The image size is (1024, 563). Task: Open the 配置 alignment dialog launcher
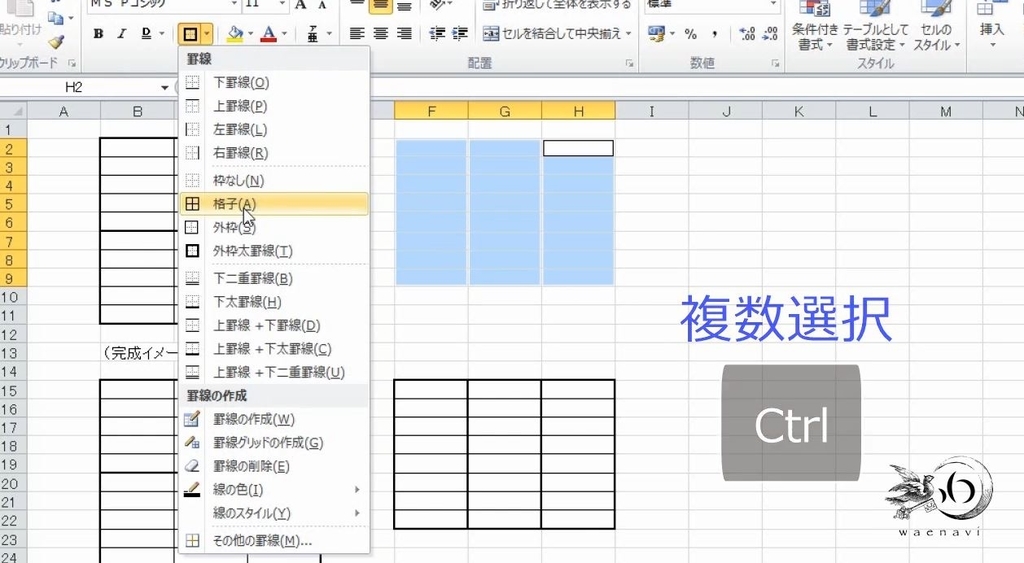pos(629,63)
